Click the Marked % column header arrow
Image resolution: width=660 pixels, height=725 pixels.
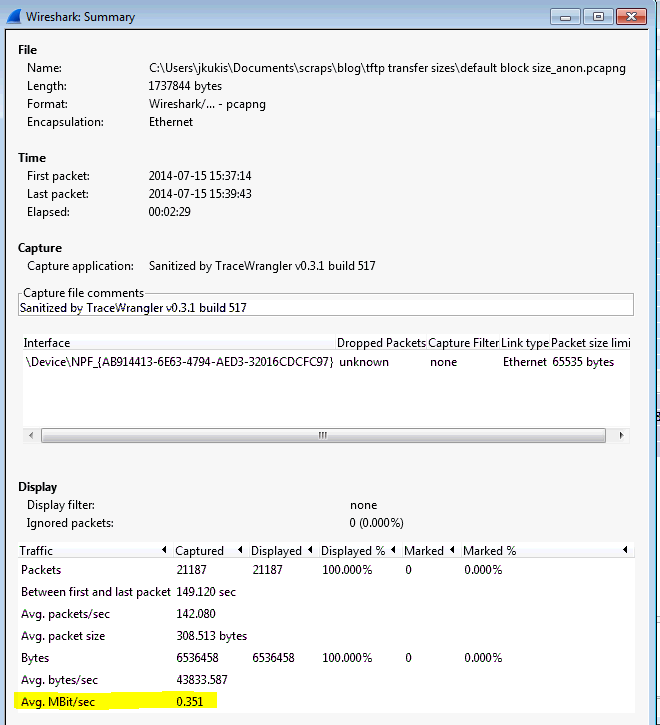[x=625, y=551]
